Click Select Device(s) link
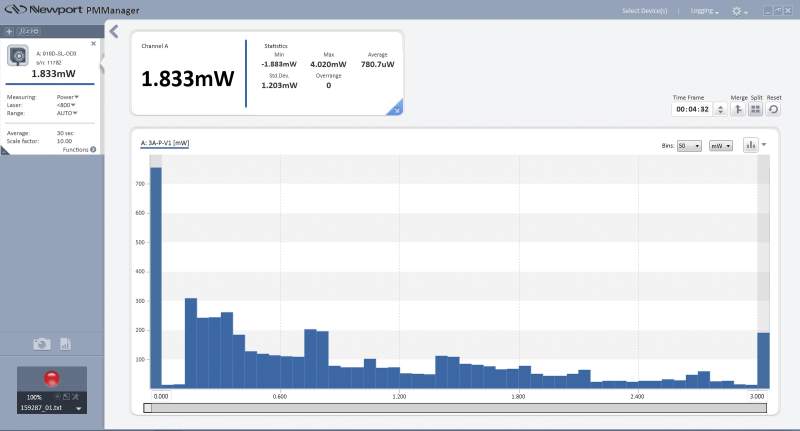The image size is (800, 431). (x=644, y=10)
